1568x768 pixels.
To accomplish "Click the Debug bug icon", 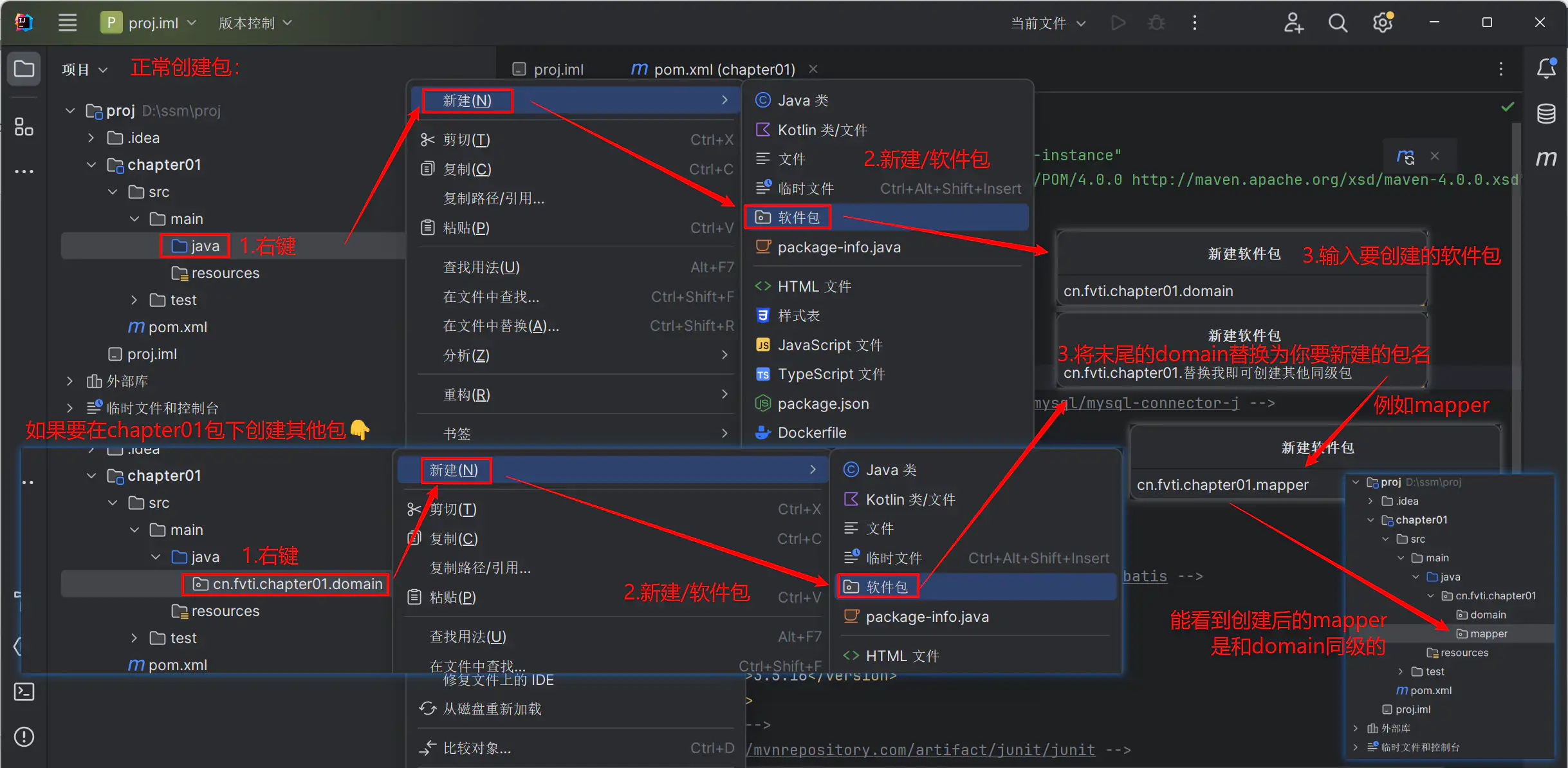I will [1156, 23].
